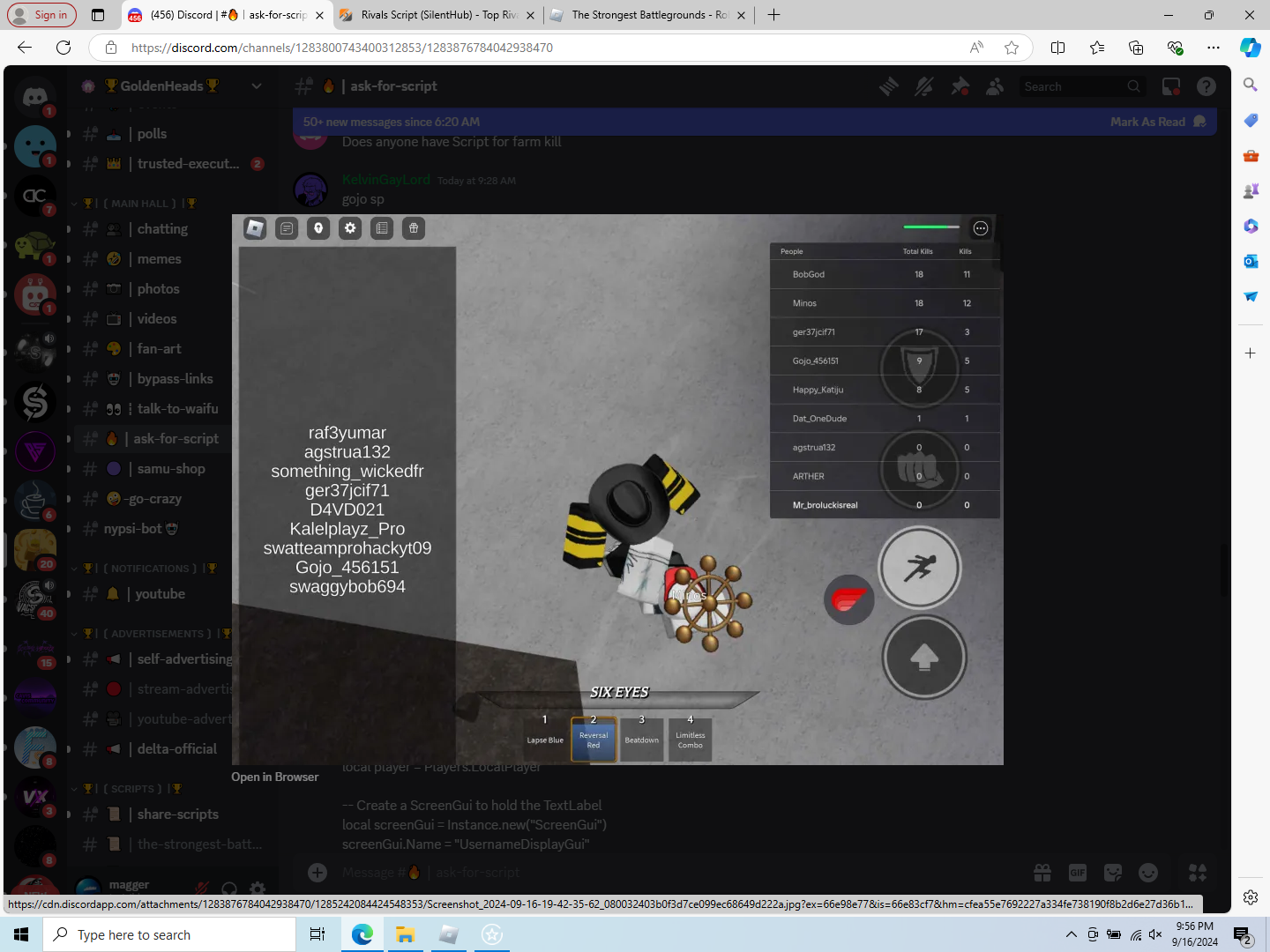Image resolution: width=1270 pixels, height=952 pixels.
Task: Customize sidebar with the plus icon
Action: coord(1251,353)
